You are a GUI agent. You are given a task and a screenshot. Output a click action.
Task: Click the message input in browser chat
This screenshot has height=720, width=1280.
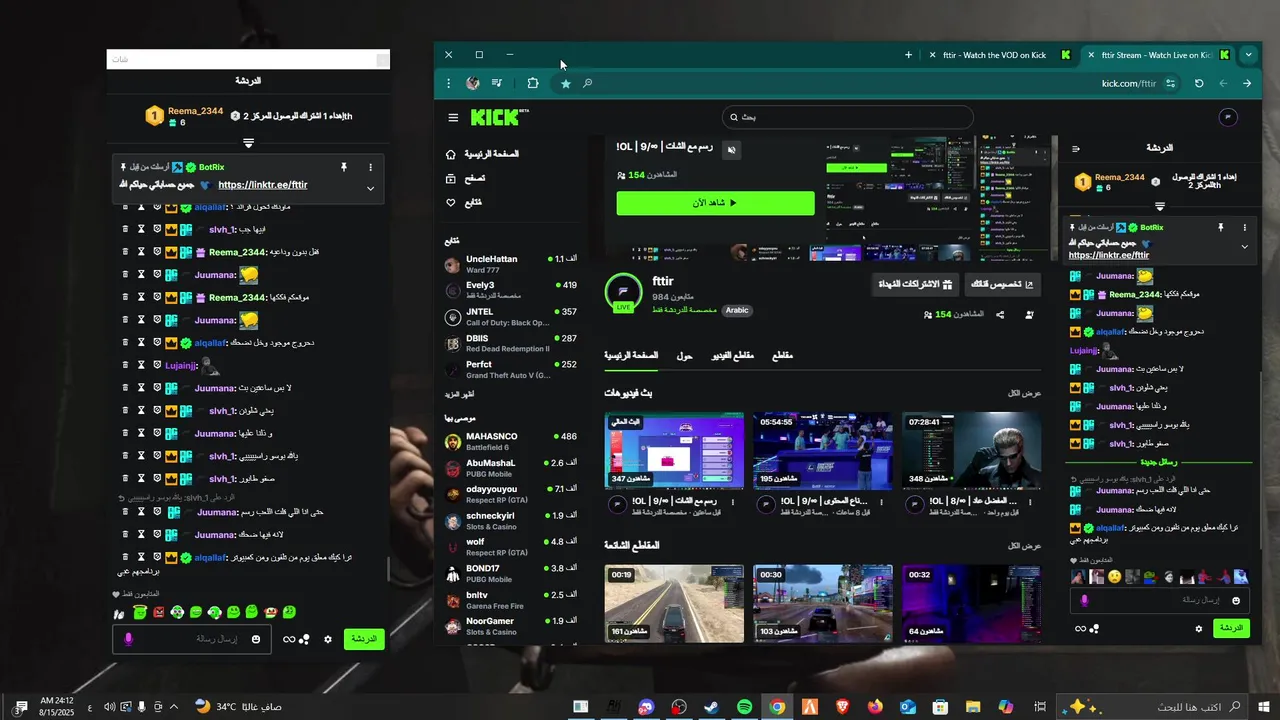point(1160,601)
